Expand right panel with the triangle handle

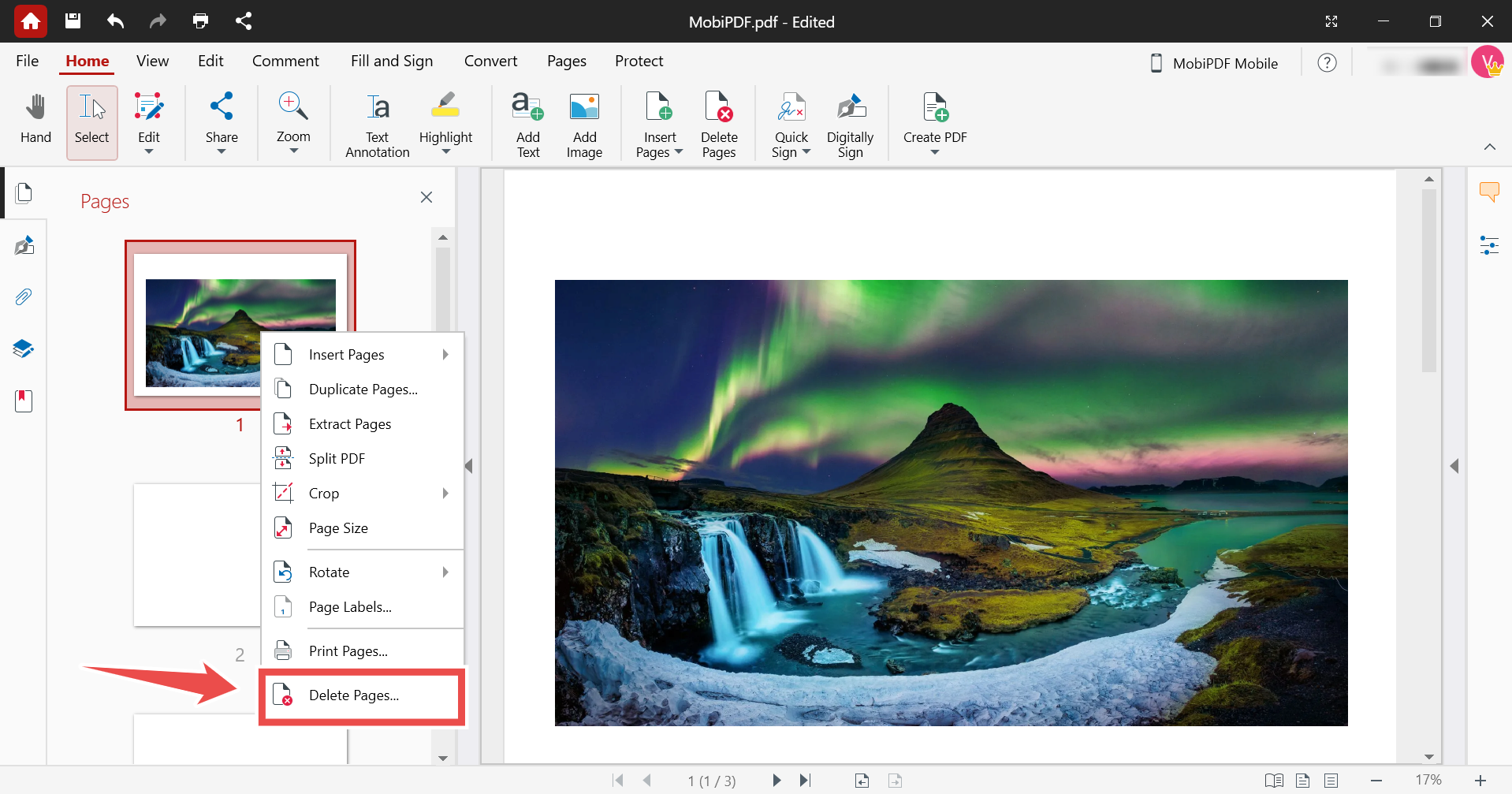pyautogui.click(x=1454, y=466)
